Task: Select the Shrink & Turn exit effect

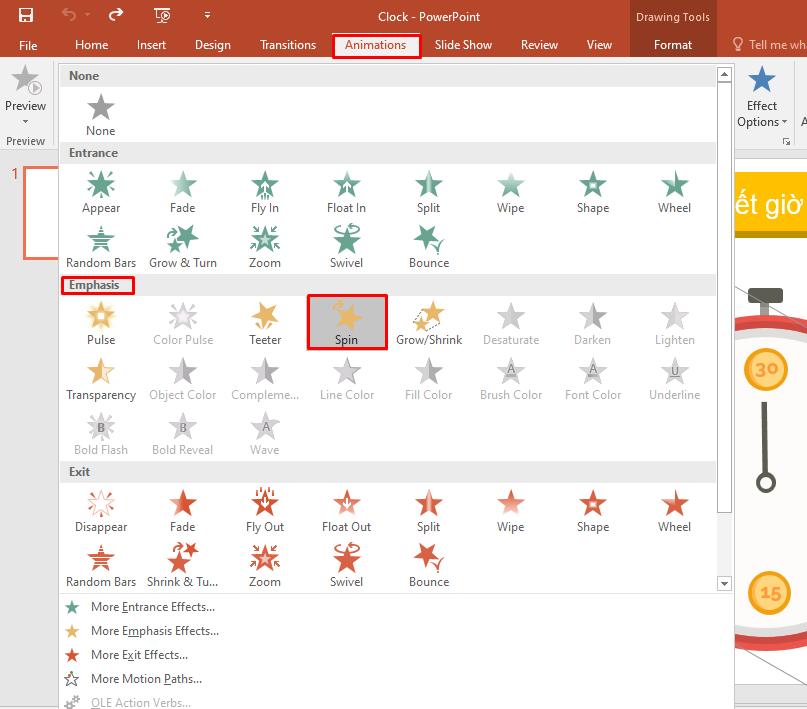Action: [183, 566]
